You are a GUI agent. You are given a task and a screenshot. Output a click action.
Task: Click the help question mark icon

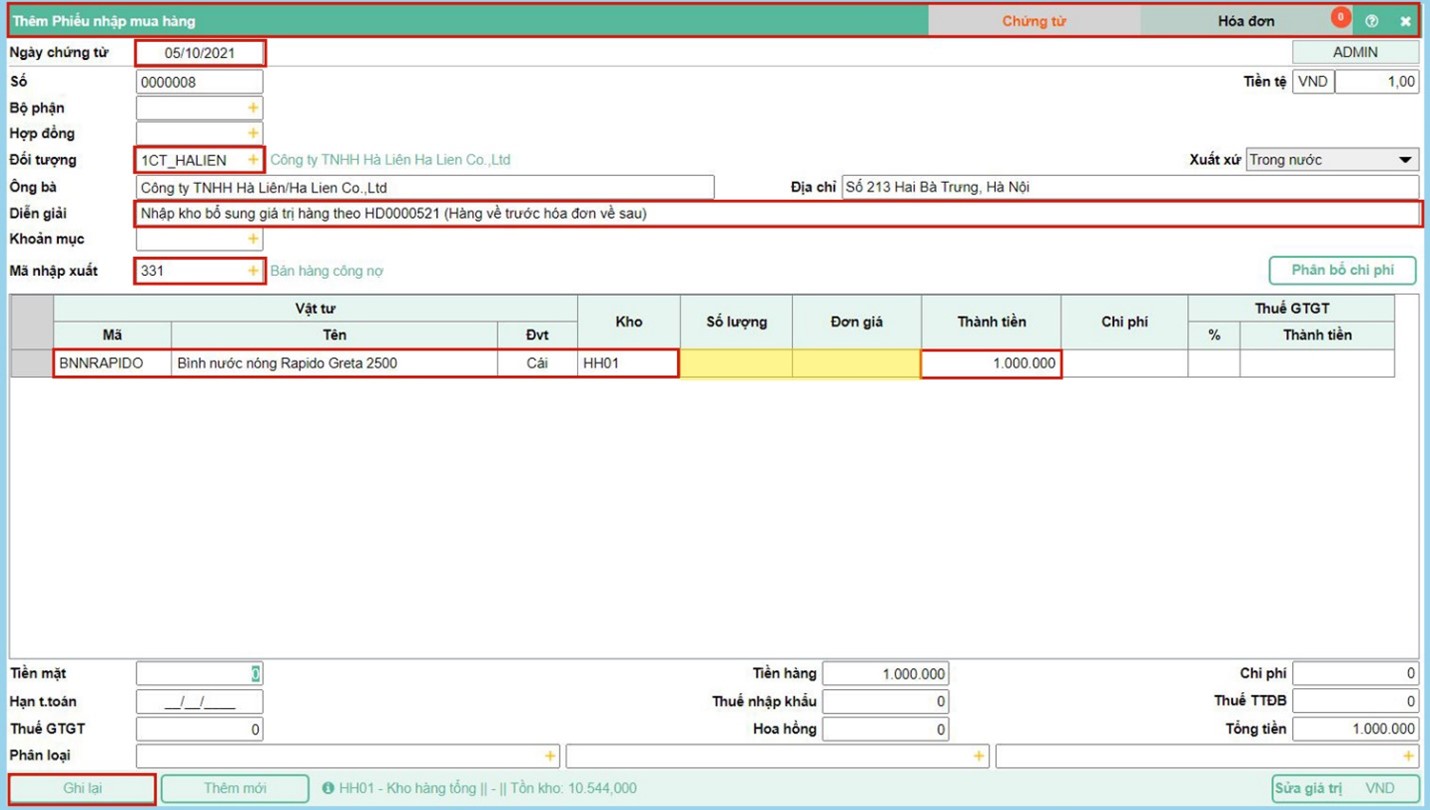(x=1372, y=21)
